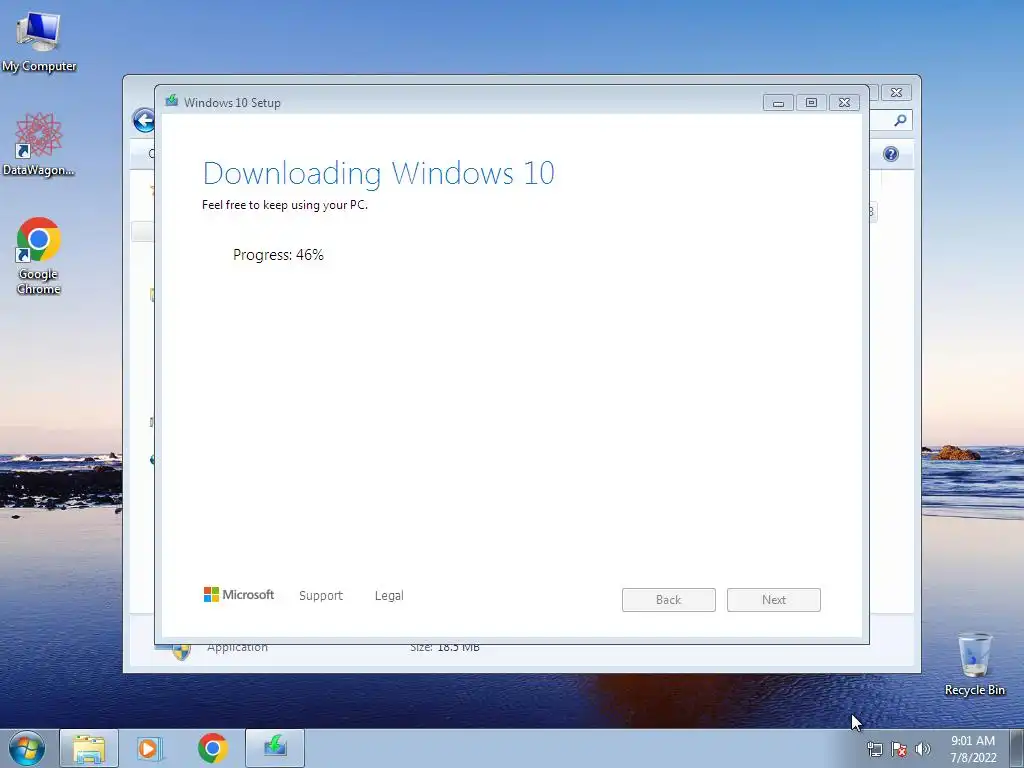Open the Action Center flag icon
The width and height of the screenshot is (1024, 768).
899,749
